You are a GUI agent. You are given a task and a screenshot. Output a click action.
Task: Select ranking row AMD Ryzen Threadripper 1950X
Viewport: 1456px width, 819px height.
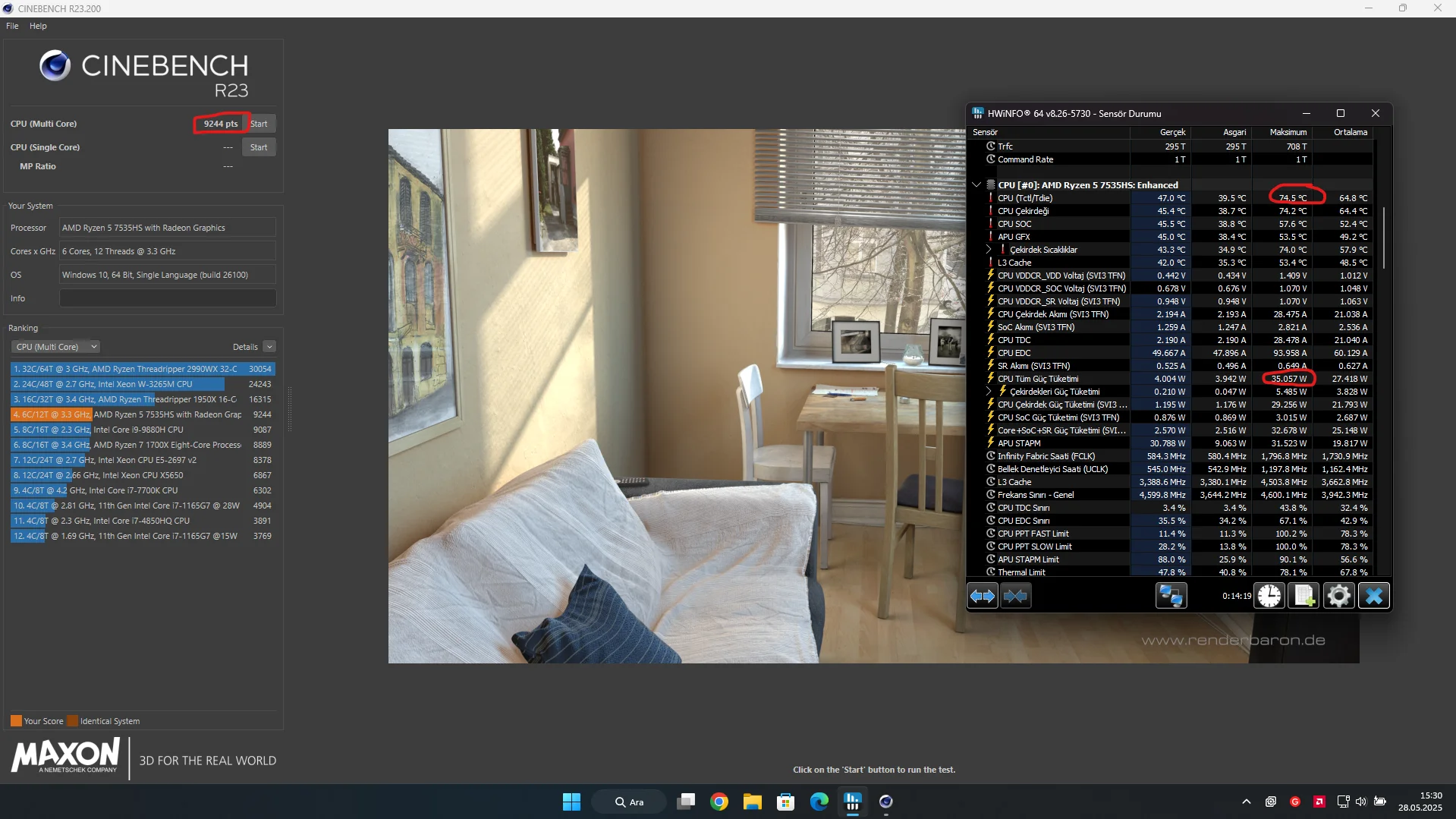[143, 399]
